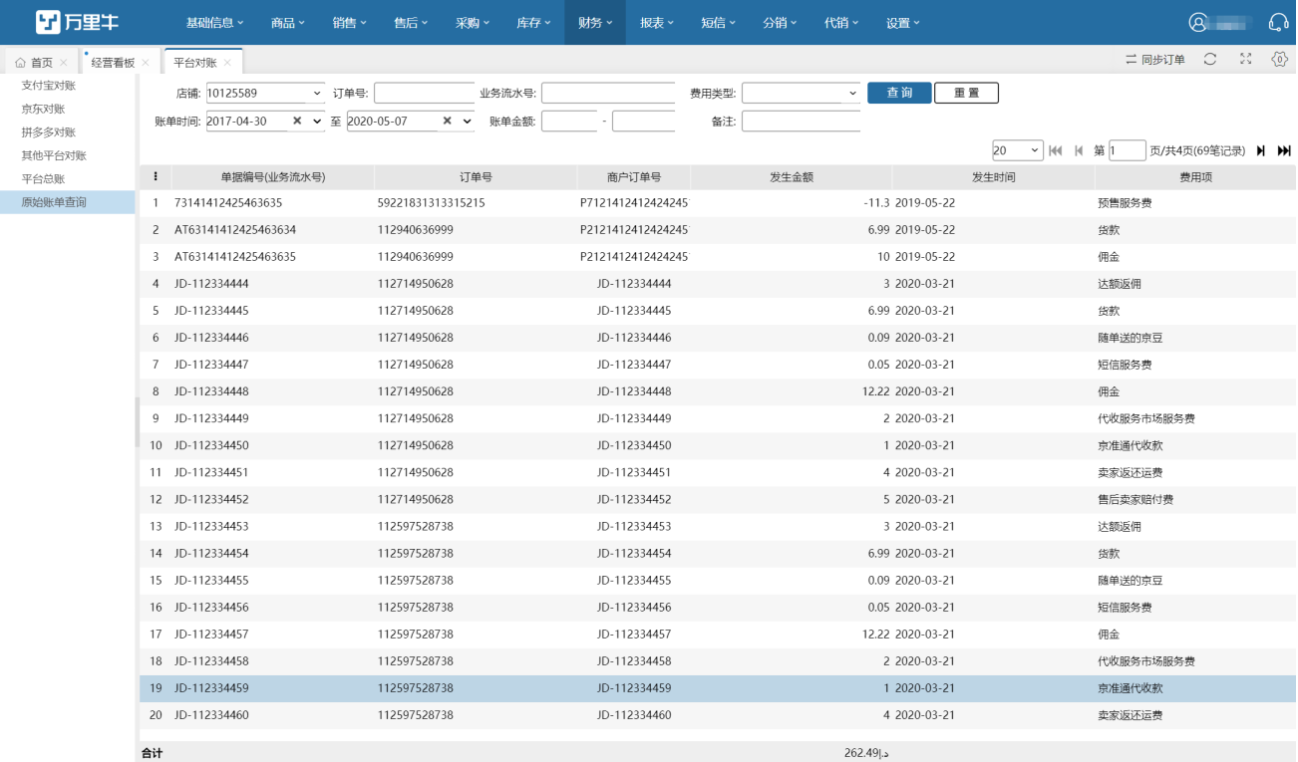Click the 商户订单号 column header
The height and width of the screenshot is (762, 1298).
(x=634, y=177)
